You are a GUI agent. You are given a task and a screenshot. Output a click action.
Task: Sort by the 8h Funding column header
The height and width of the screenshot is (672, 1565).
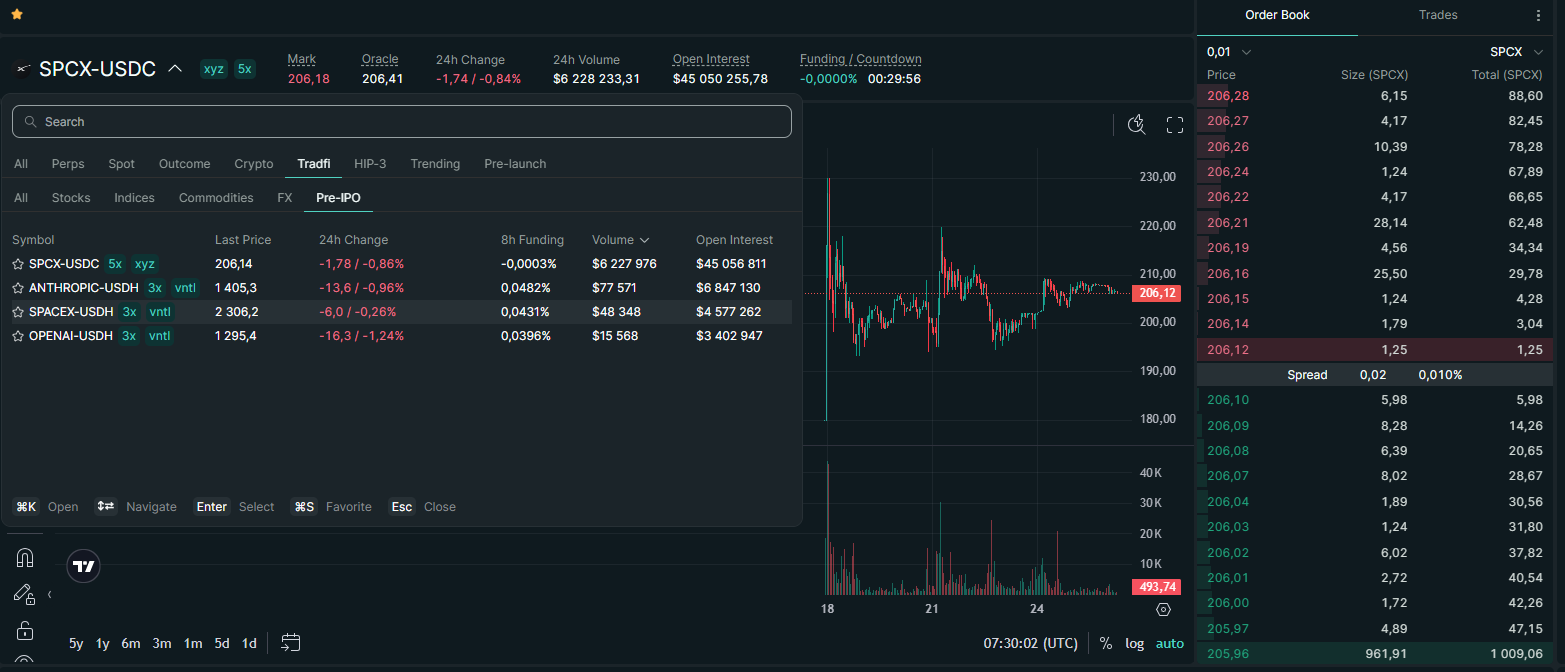point(532,240)
